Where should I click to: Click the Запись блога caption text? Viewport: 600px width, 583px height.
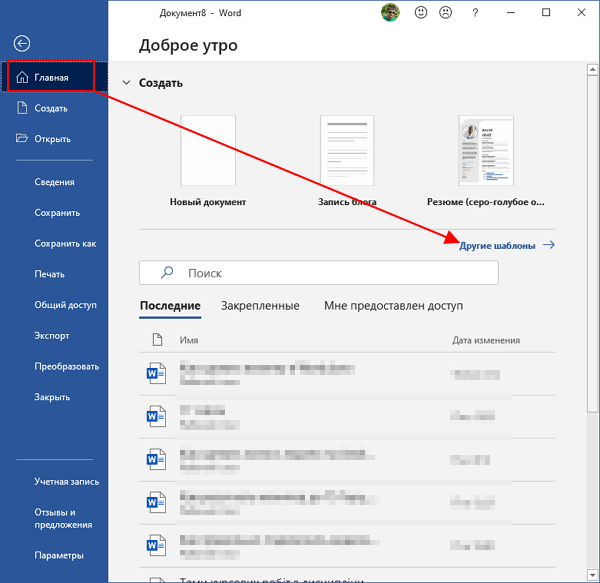[x=347, y=202]
